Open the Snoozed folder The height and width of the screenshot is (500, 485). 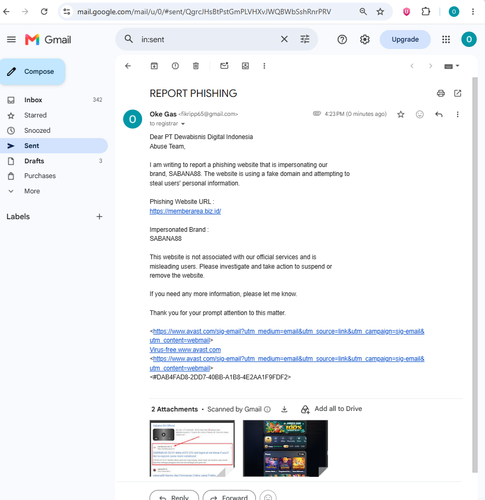click(54, 130)
